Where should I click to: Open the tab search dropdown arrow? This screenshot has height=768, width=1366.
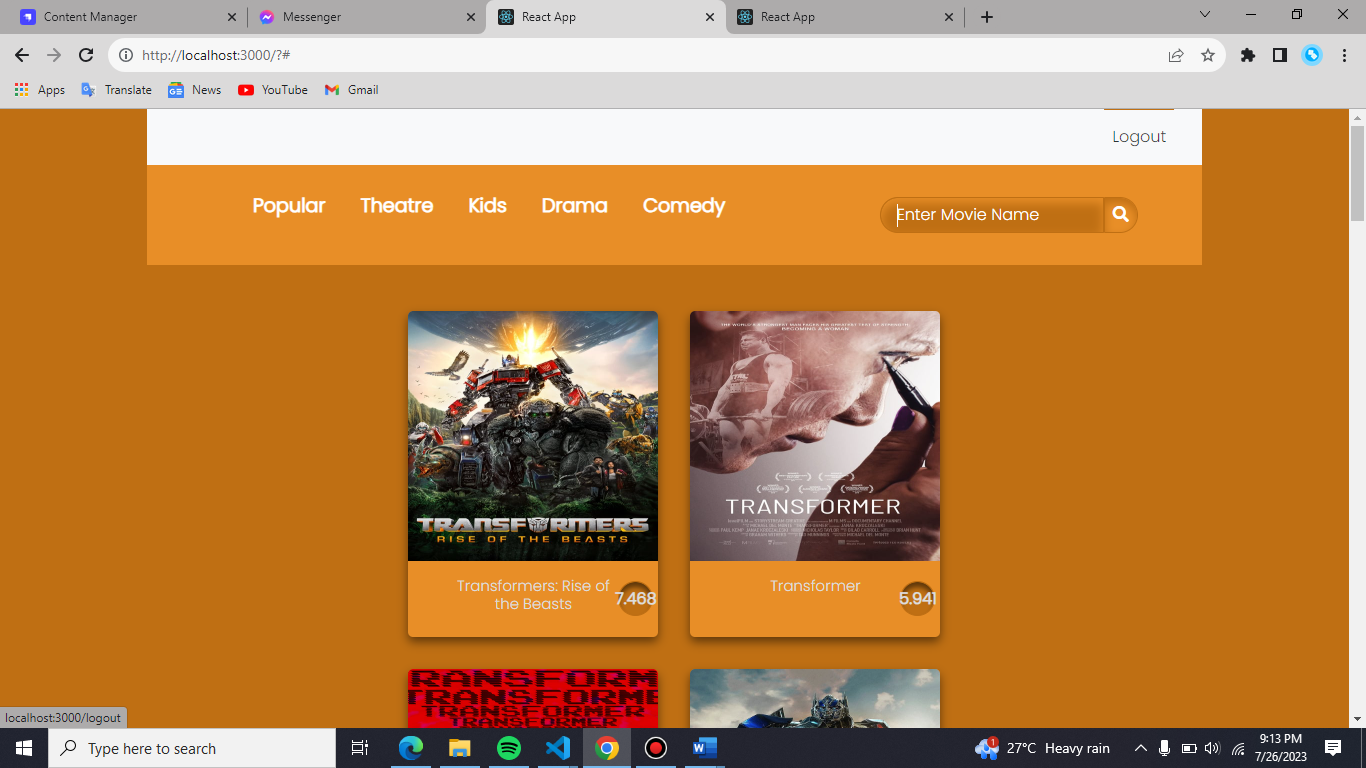(1205, 15)
